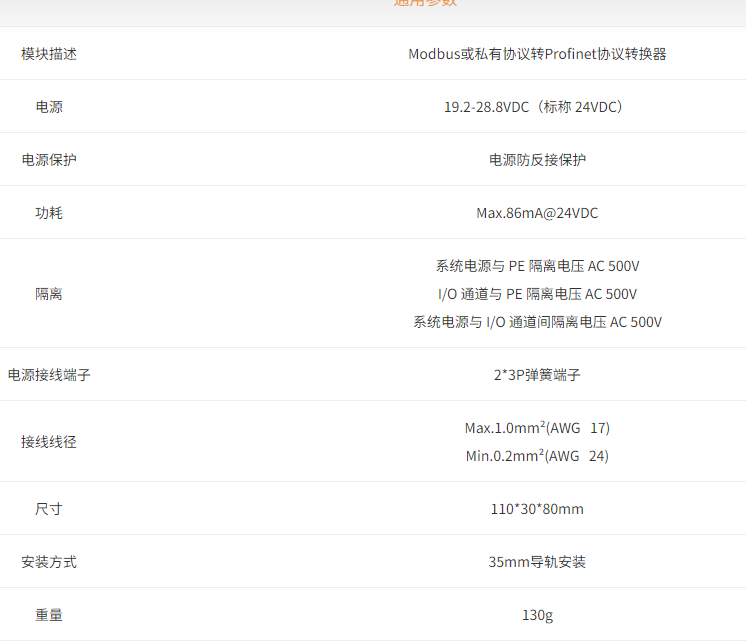Select the 重量 label
746x642 pixels.
click(49, 615)
